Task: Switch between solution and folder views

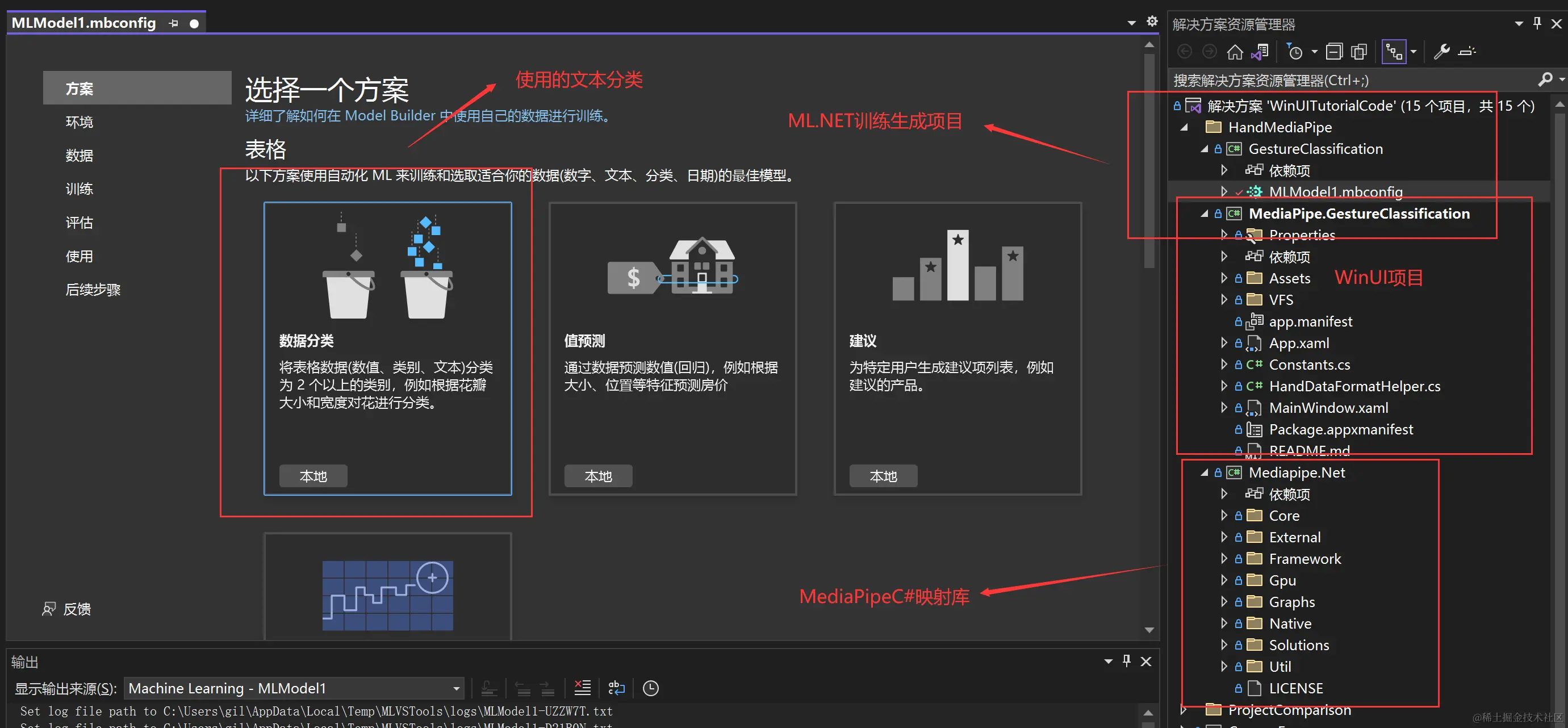Action: point(1260,52)
